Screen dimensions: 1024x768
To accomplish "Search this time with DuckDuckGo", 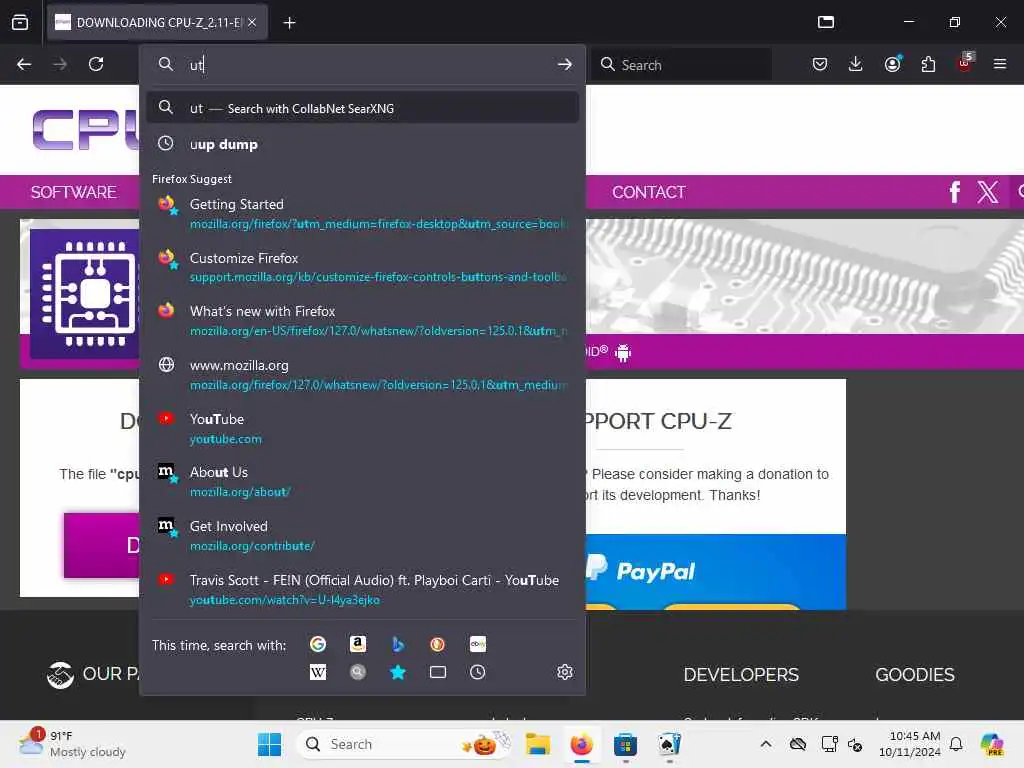I will click(438, 645).
